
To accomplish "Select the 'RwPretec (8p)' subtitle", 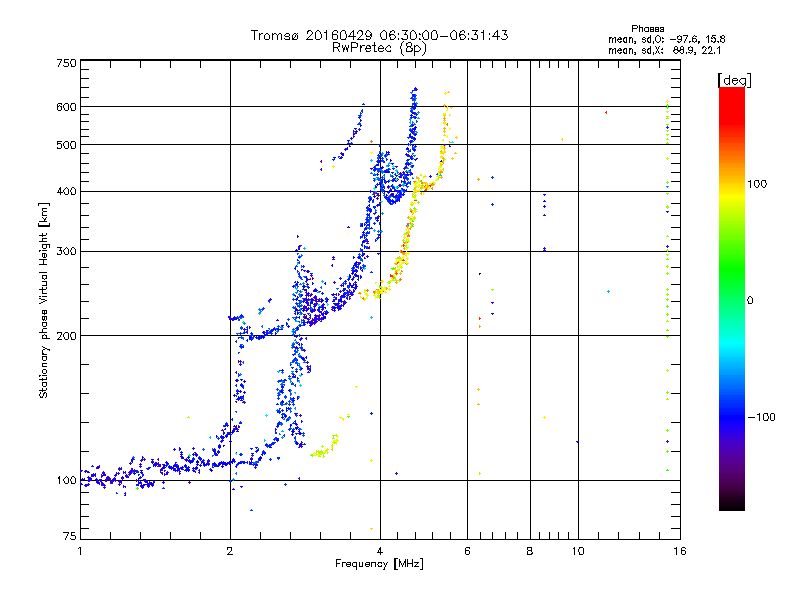I will pyautogui.click(x=379, y=48).
